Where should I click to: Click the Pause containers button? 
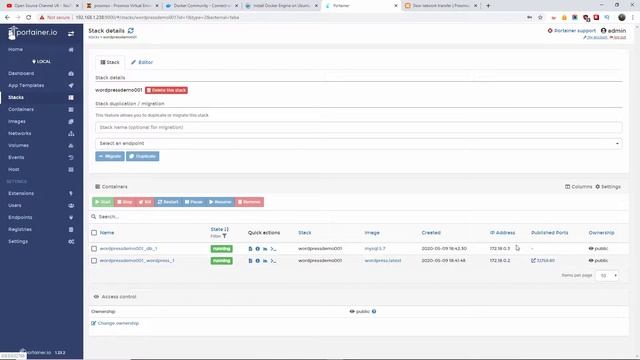[193, 202]
